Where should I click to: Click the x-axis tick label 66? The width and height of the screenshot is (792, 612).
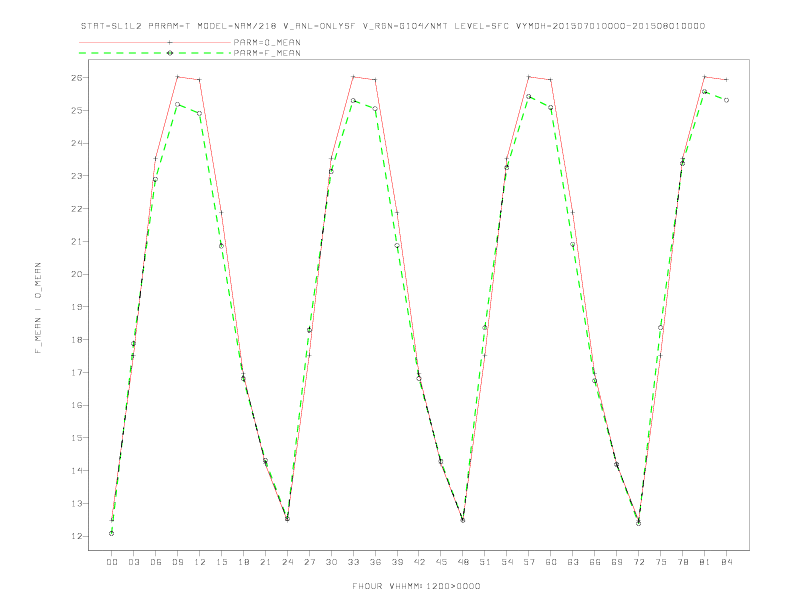(595, 562)
